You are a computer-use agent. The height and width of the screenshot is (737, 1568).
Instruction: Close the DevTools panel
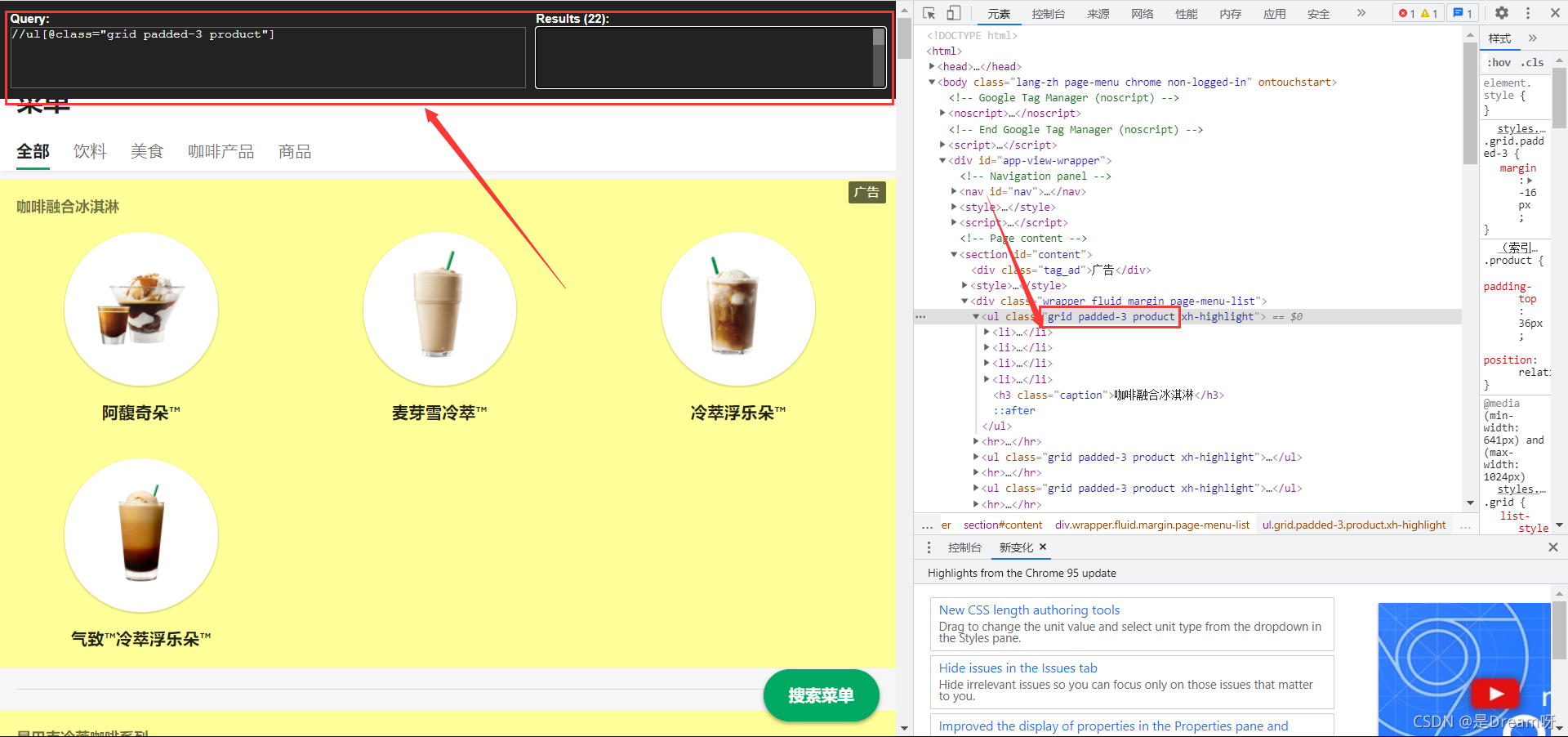[1555, 13]
